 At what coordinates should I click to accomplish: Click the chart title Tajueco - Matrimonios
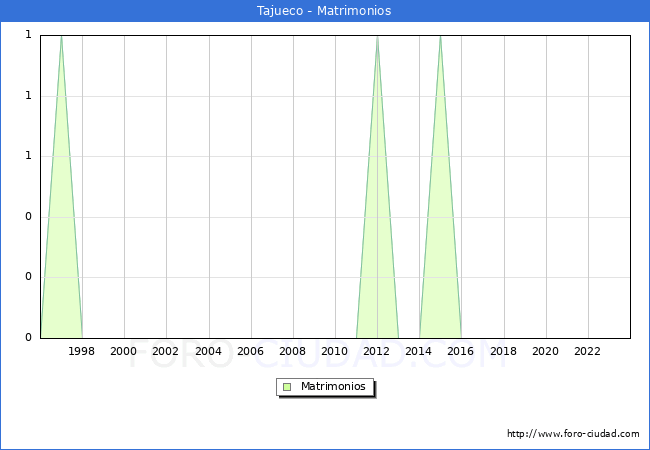pos(325,11)
